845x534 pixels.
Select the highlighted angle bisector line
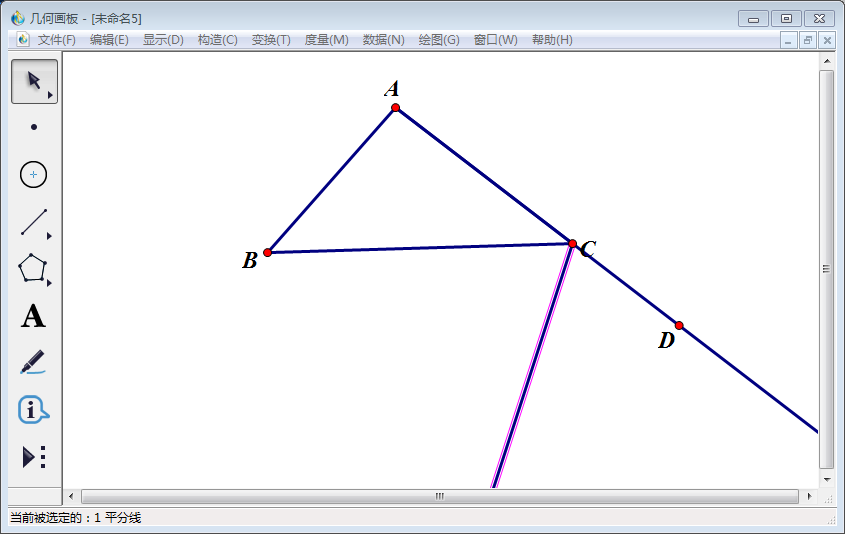click(532, 366)
